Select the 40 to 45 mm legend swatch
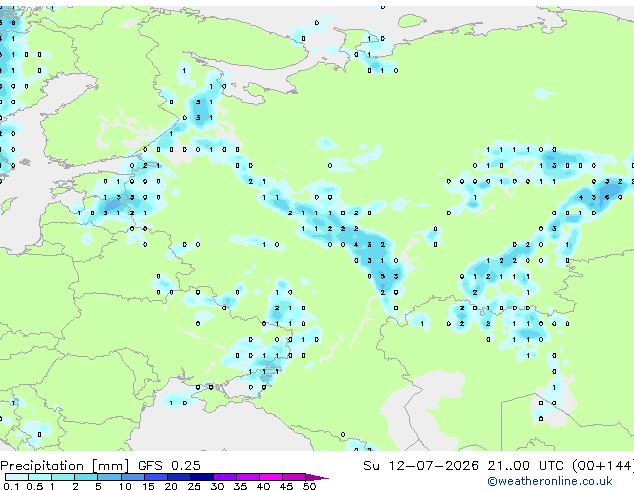Viewport: 634px width, 490px height. [271, 477]
